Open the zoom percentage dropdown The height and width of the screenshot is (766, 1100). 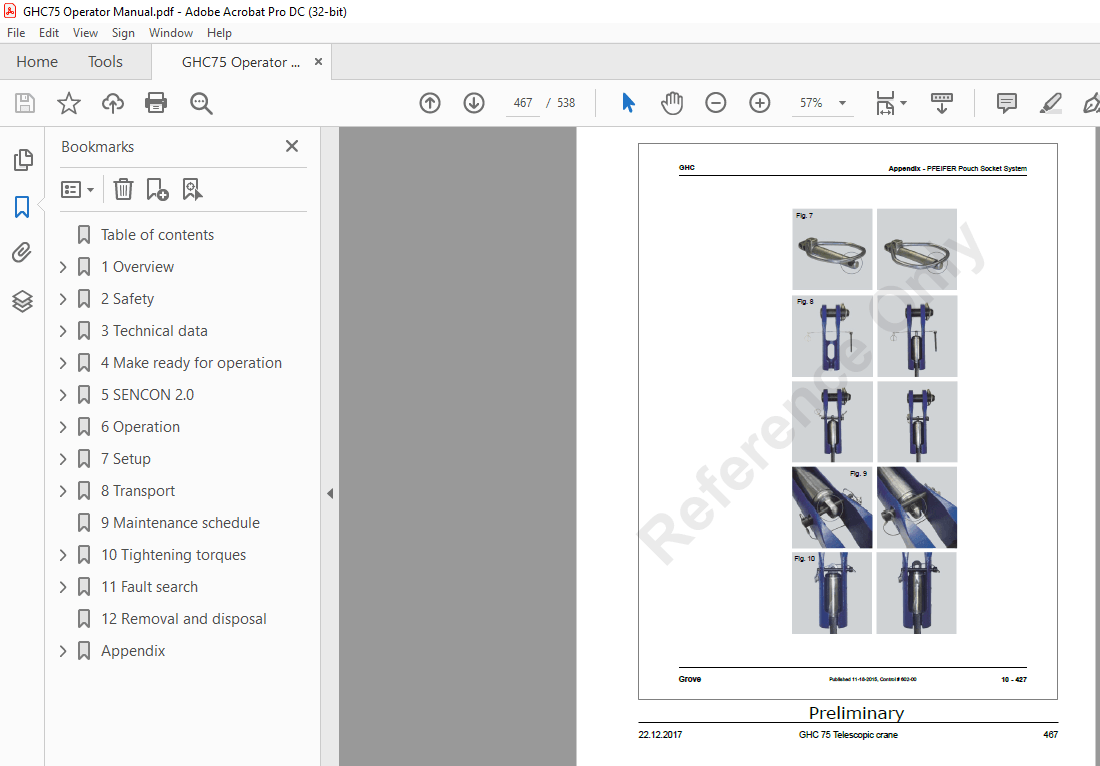click(x=842, y=103)
